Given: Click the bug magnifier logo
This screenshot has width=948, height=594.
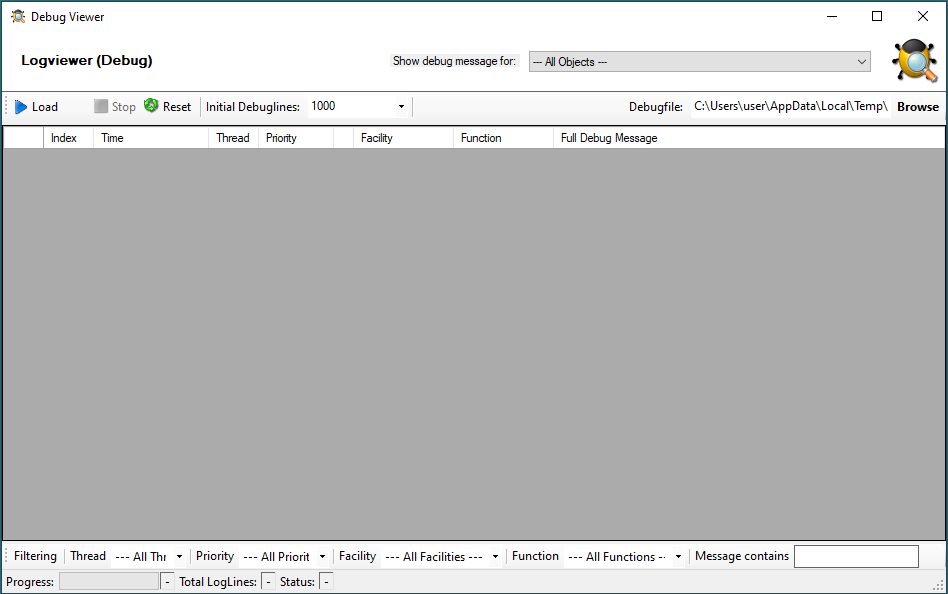Looking at the screenshot, I should (914, 61).
